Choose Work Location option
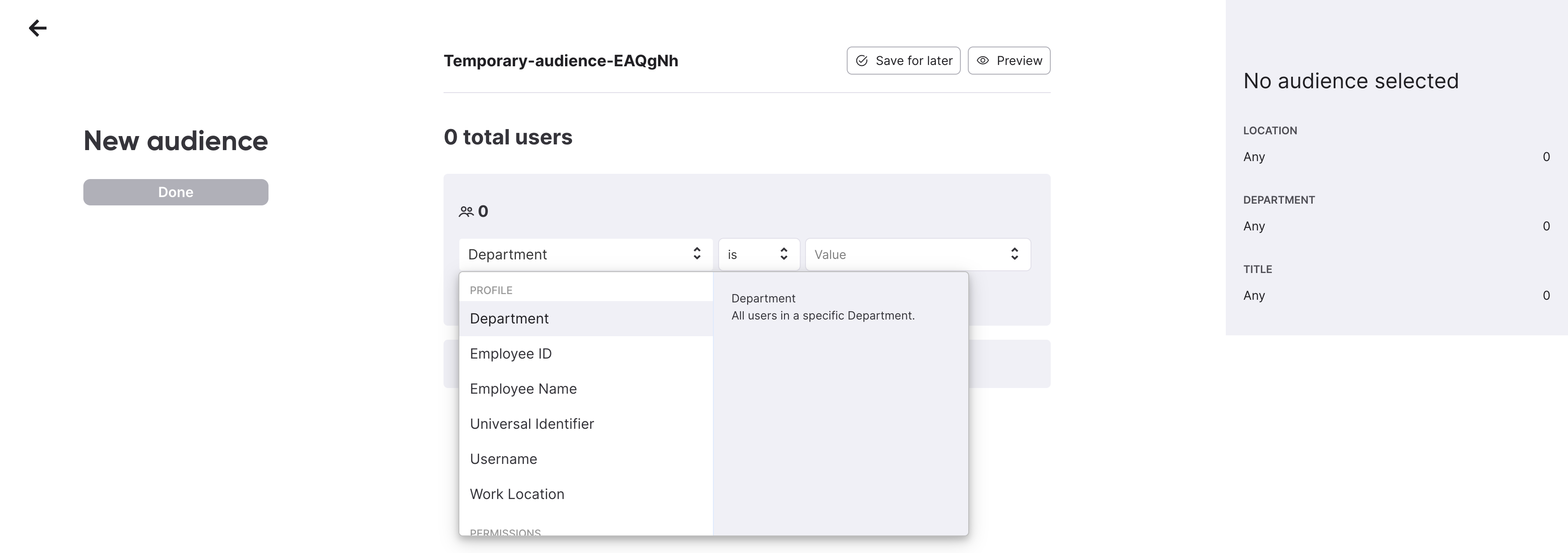This screenshot has height=553, width=1568. click(x=586, y=494)
